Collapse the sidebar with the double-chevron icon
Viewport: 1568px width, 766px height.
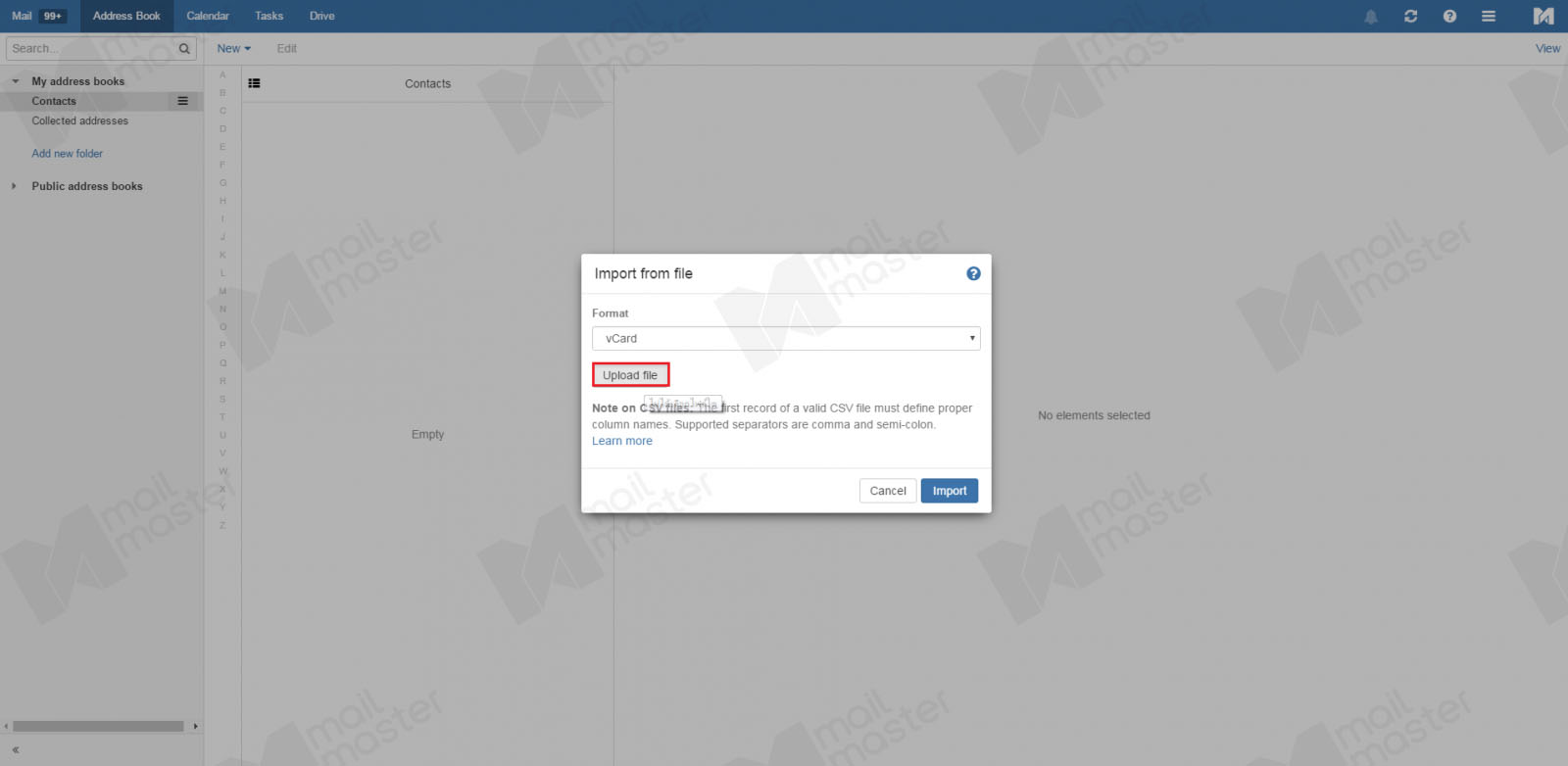point(16,749)
